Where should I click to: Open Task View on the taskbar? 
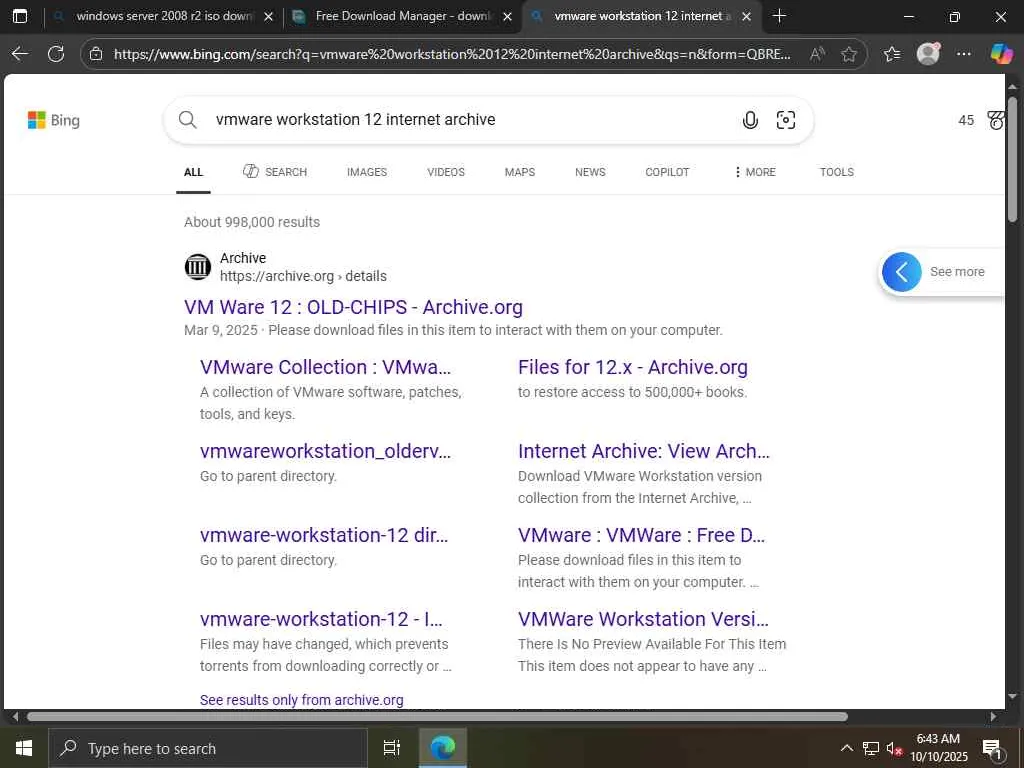click(391, 748)
